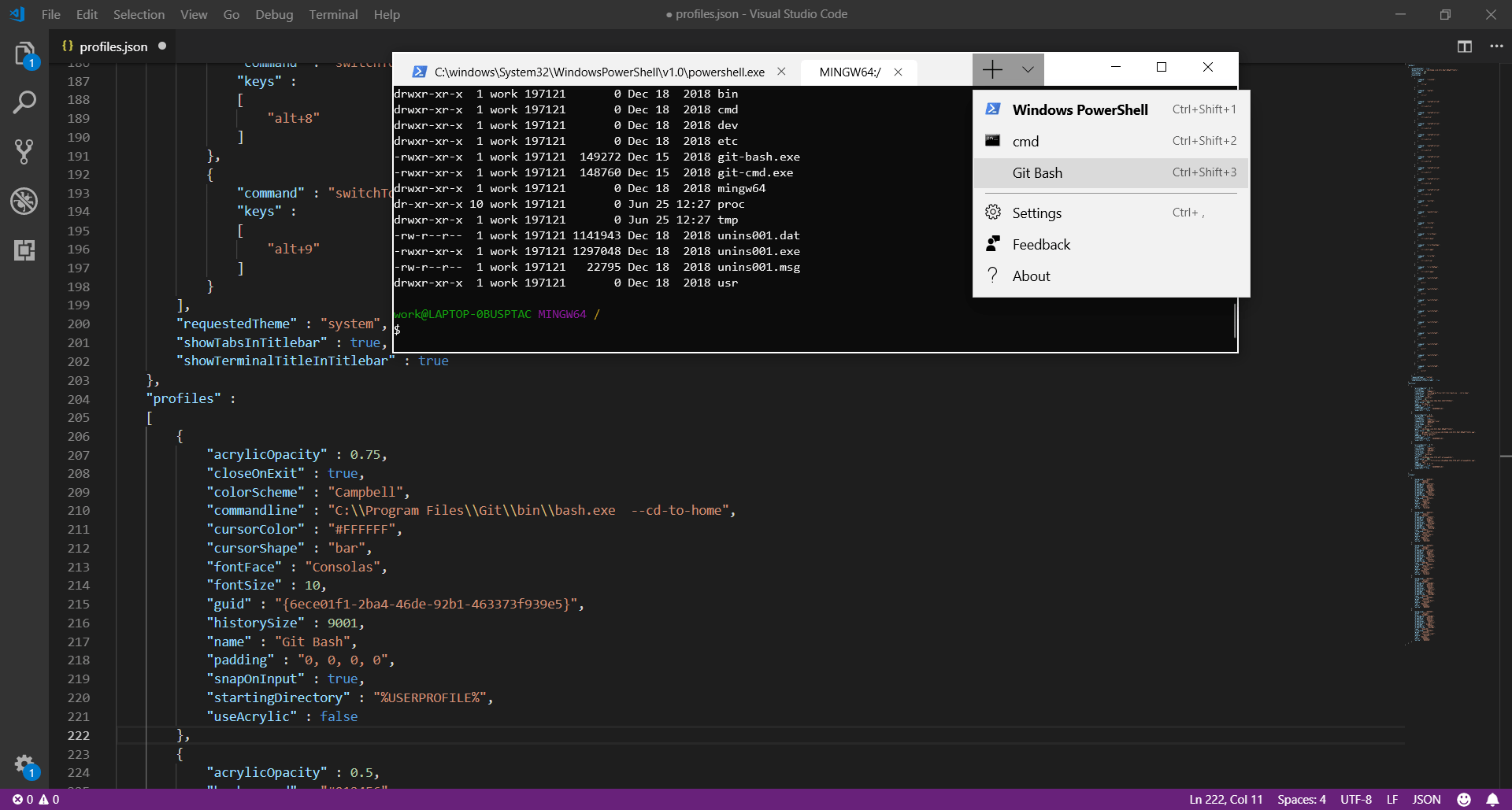1512x810 pixels.
Task: Go to line via Ln 222, Col 11
Action: tap(1224, 799)
